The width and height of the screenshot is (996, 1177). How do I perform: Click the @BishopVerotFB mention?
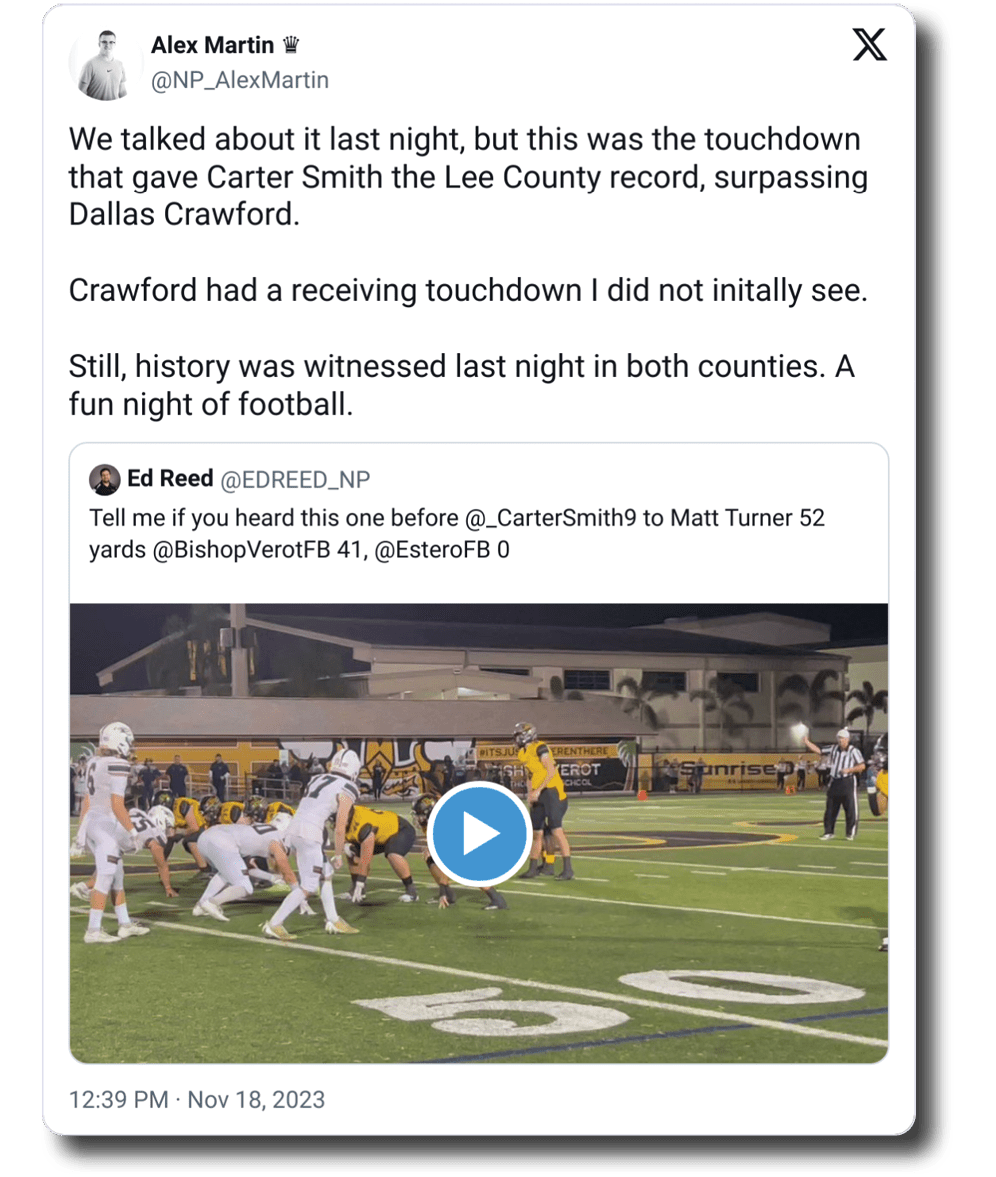(246, 549)
